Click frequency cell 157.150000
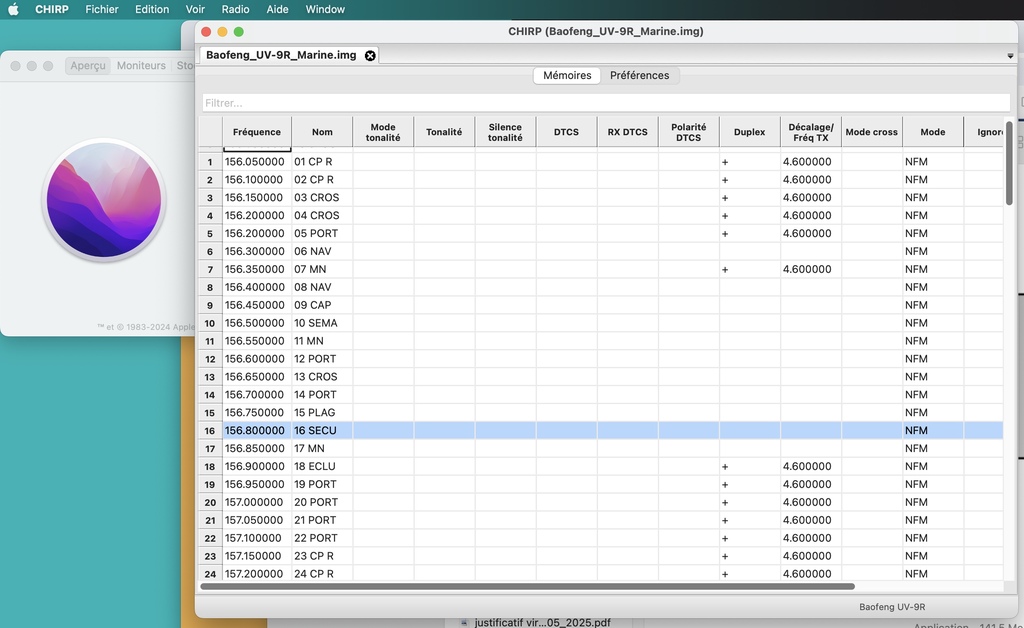 coord(257,556)
